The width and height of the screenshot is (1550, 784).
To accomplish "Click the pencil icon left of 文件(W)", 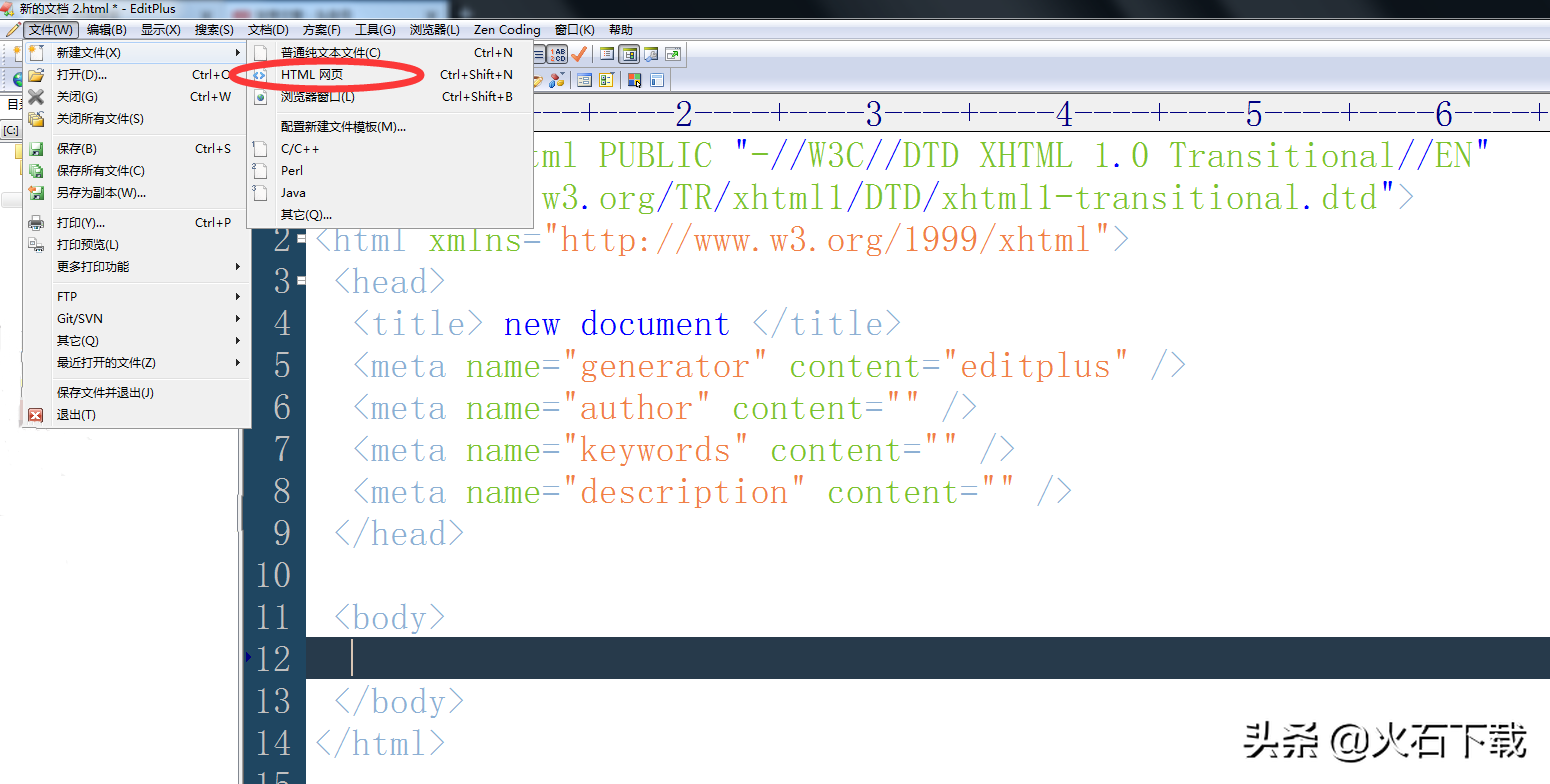I will click(12, 30).
